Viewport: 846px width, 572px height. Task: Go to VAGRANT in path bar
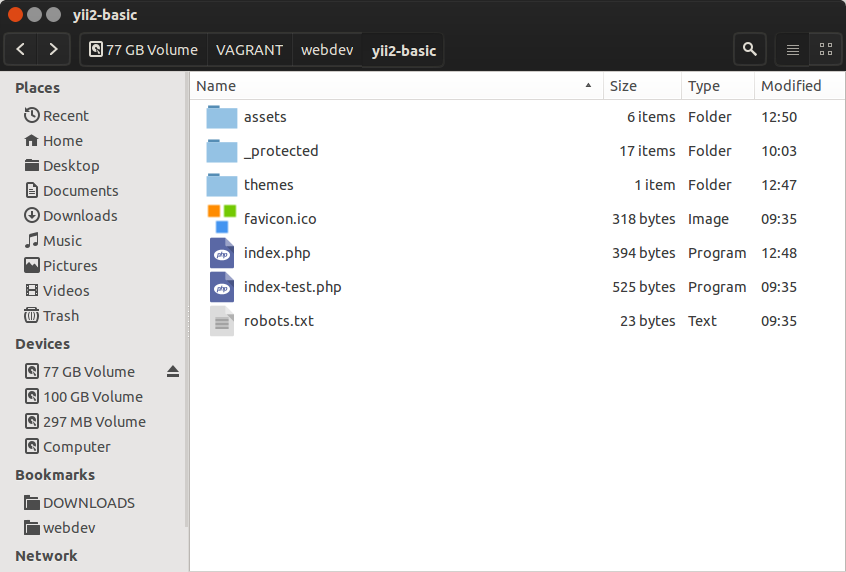(249, 50)
